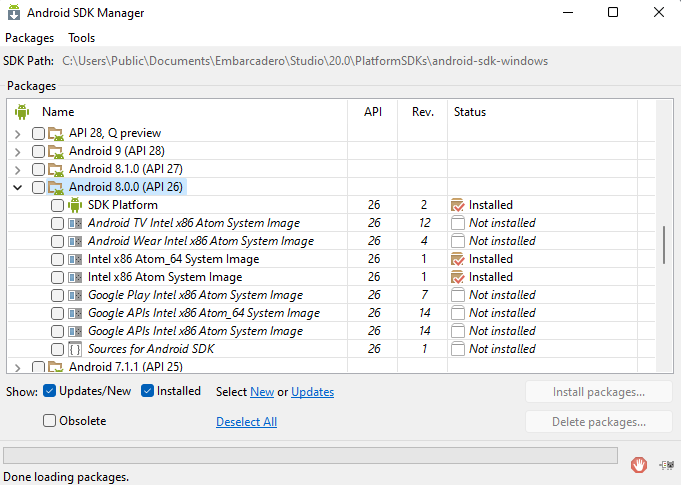The height and width of the screenshot is (485, 681).
Task: Click the red stop hand icon
Action: point(639,465)
